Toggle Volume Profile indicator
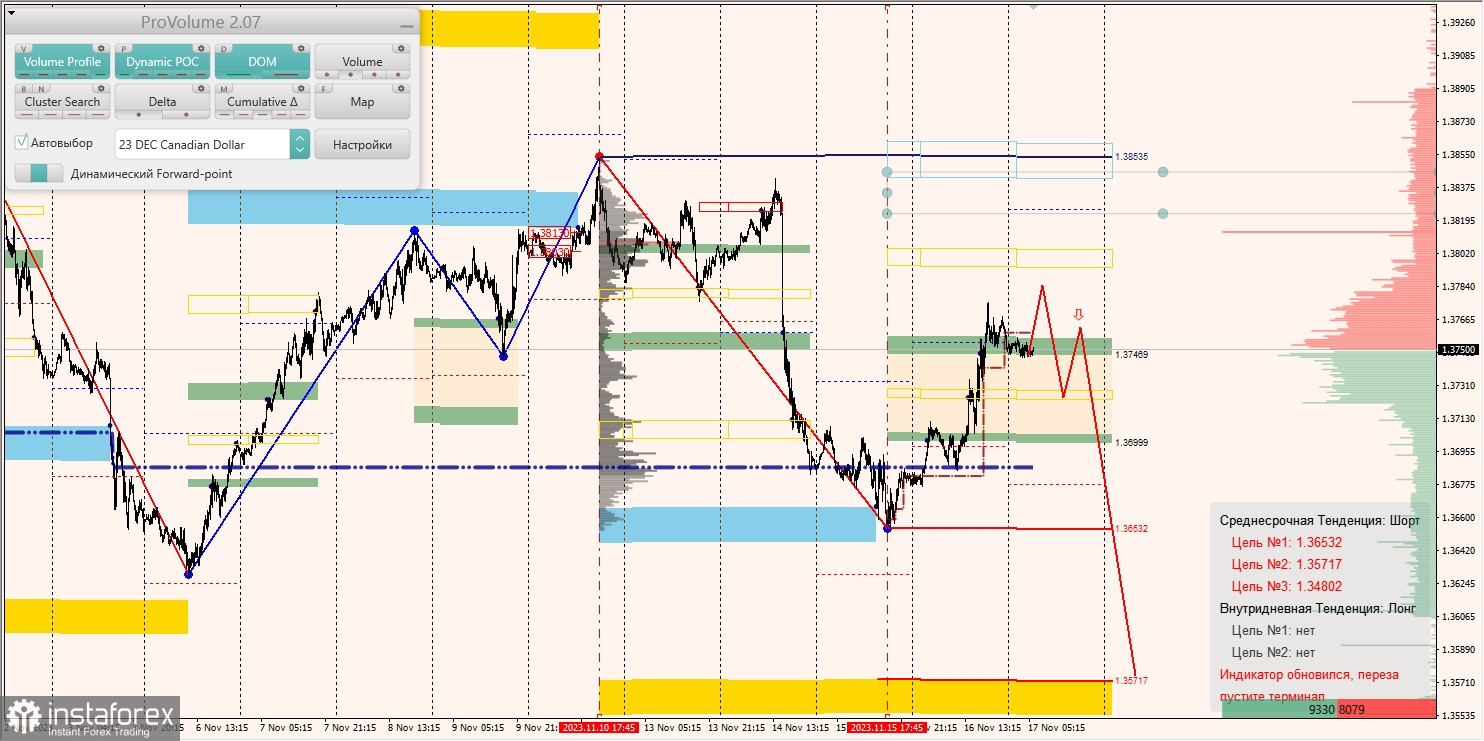The height and width of the screenshot is (741, 1484). pyautogui.click(x=62, y=61)
